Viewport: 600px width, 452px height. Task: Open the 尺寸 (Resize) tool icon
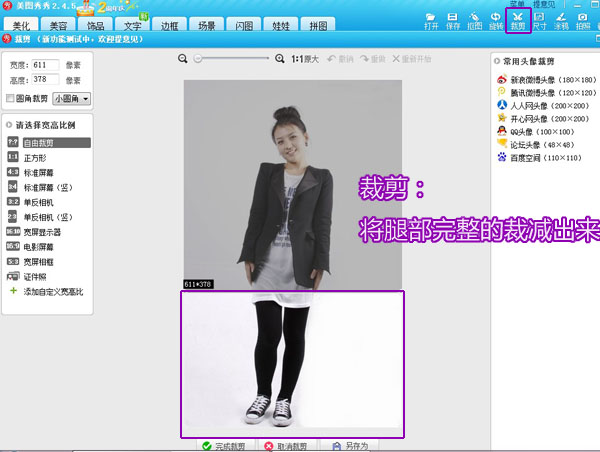[539, 20]
